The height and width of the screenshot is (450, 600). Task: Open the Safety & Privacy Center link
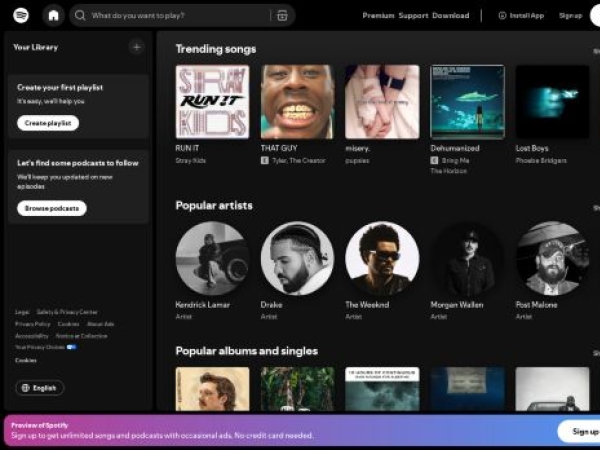click(67, 312)
